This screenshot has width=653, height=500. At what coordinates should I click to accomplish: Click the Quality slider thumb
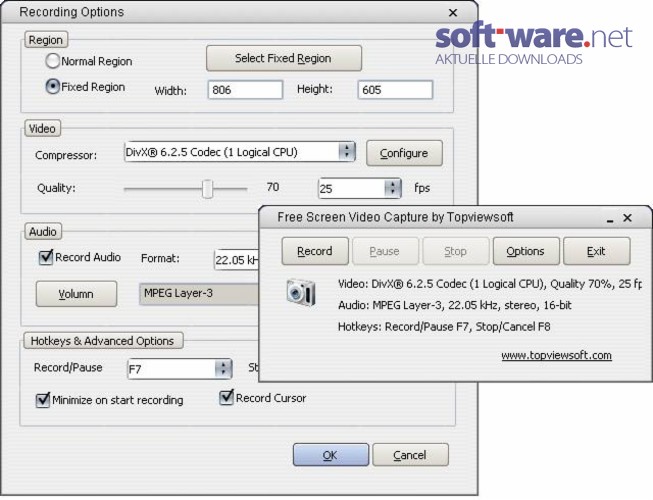[x=207, y=189]
